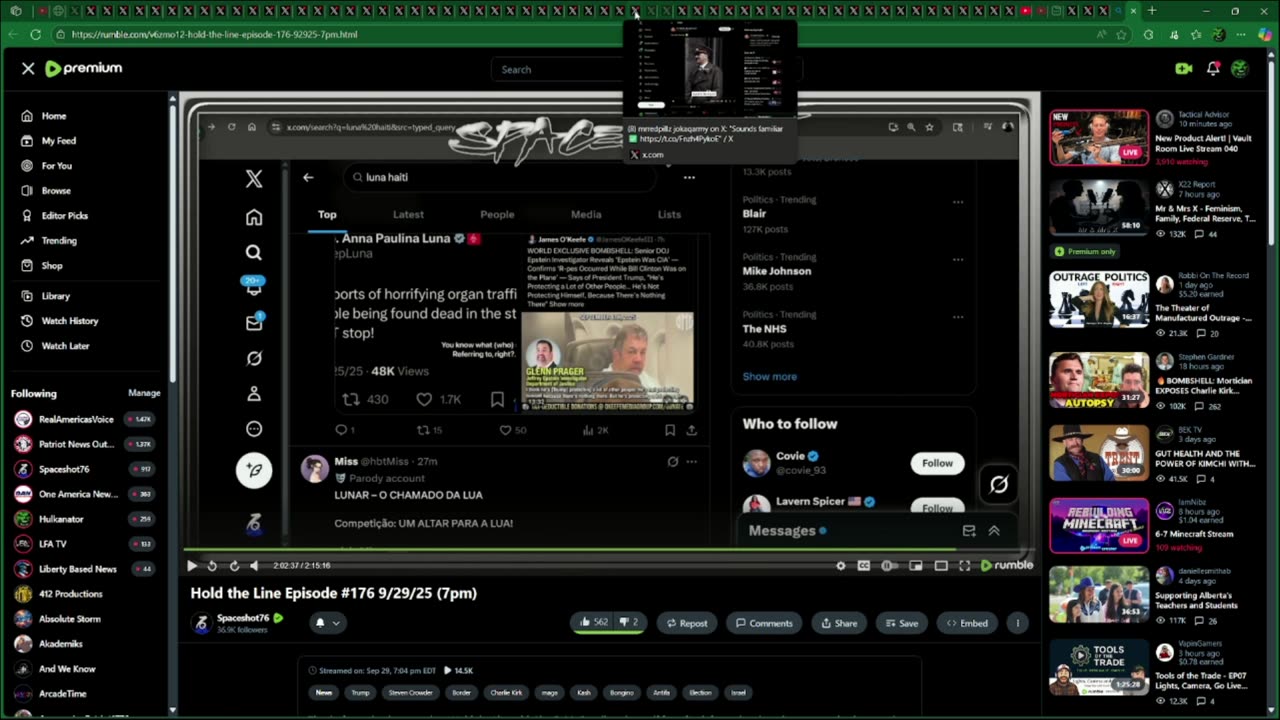Open the go-live camera icon in Rumble header
1280x720 pixels.
1184,69
